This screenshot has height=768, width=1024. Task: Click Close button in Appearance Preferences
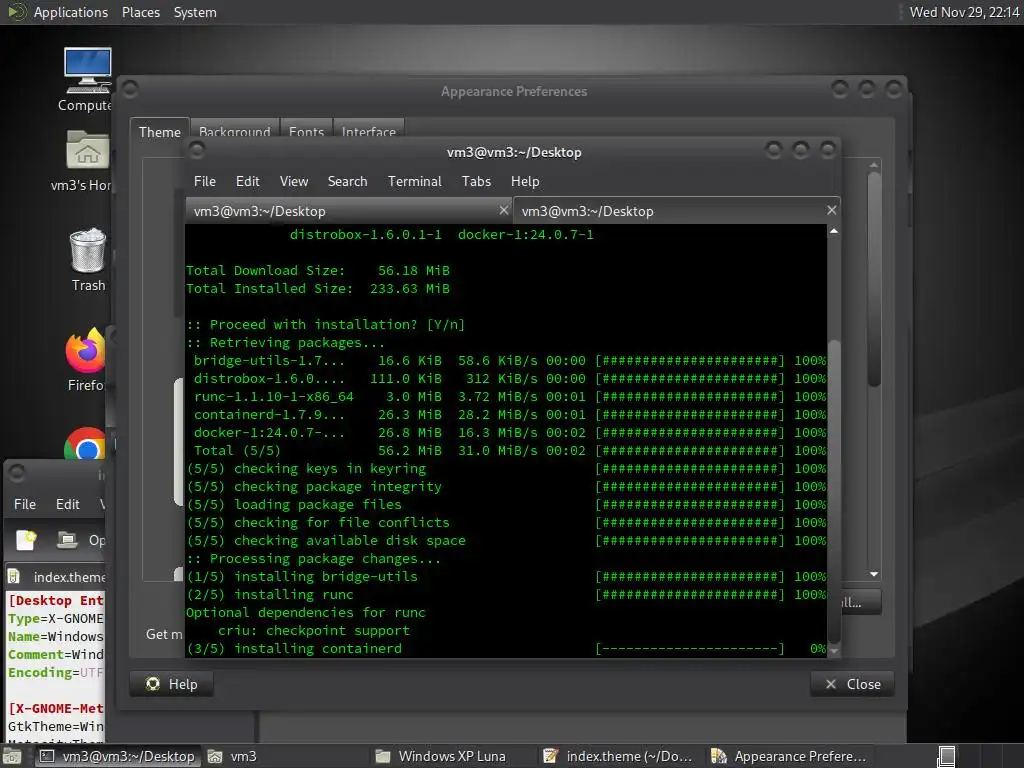pyautogui.click(x=852, y=684)
